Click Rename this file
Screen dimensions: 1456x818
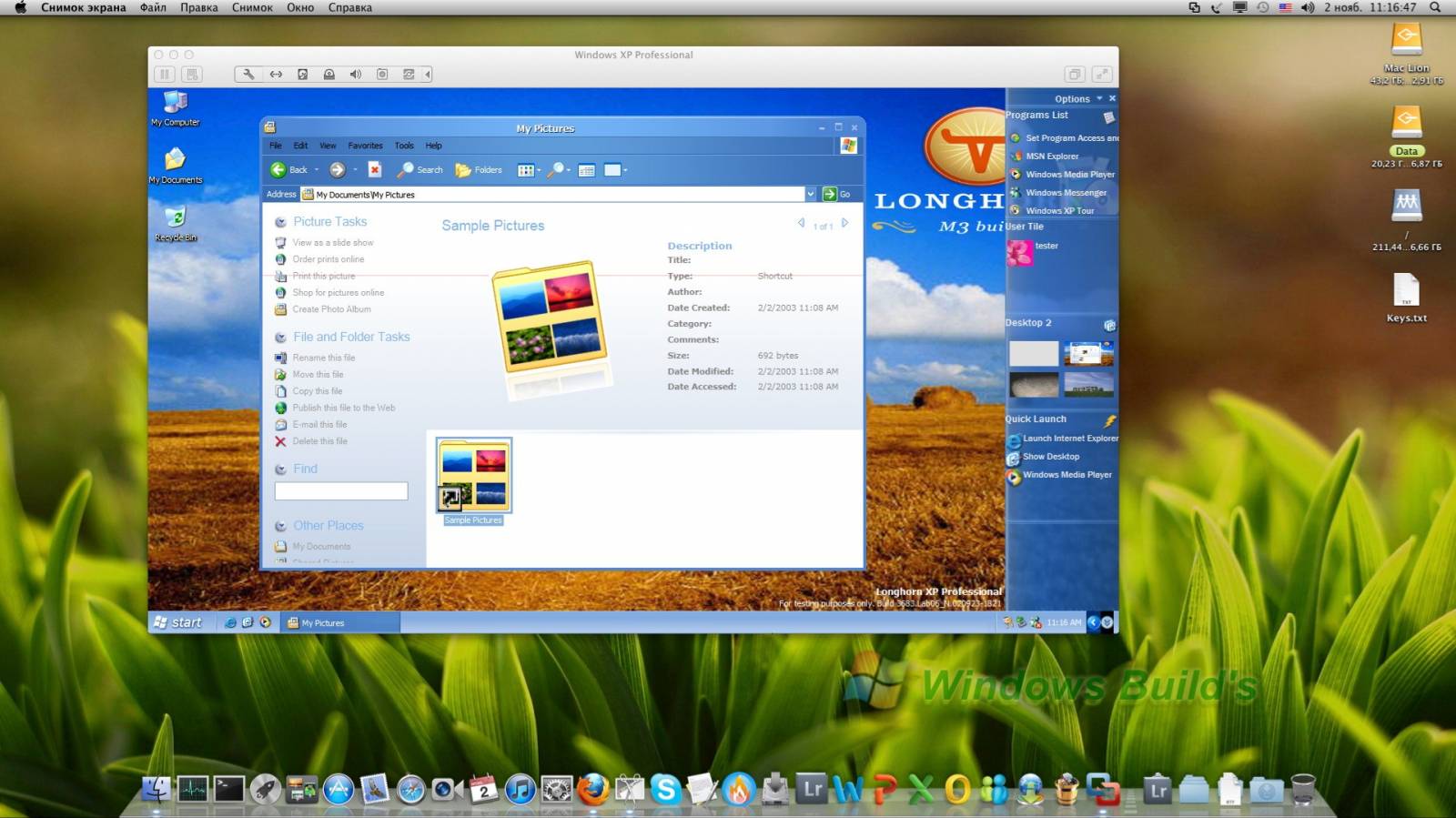point(324,358)
